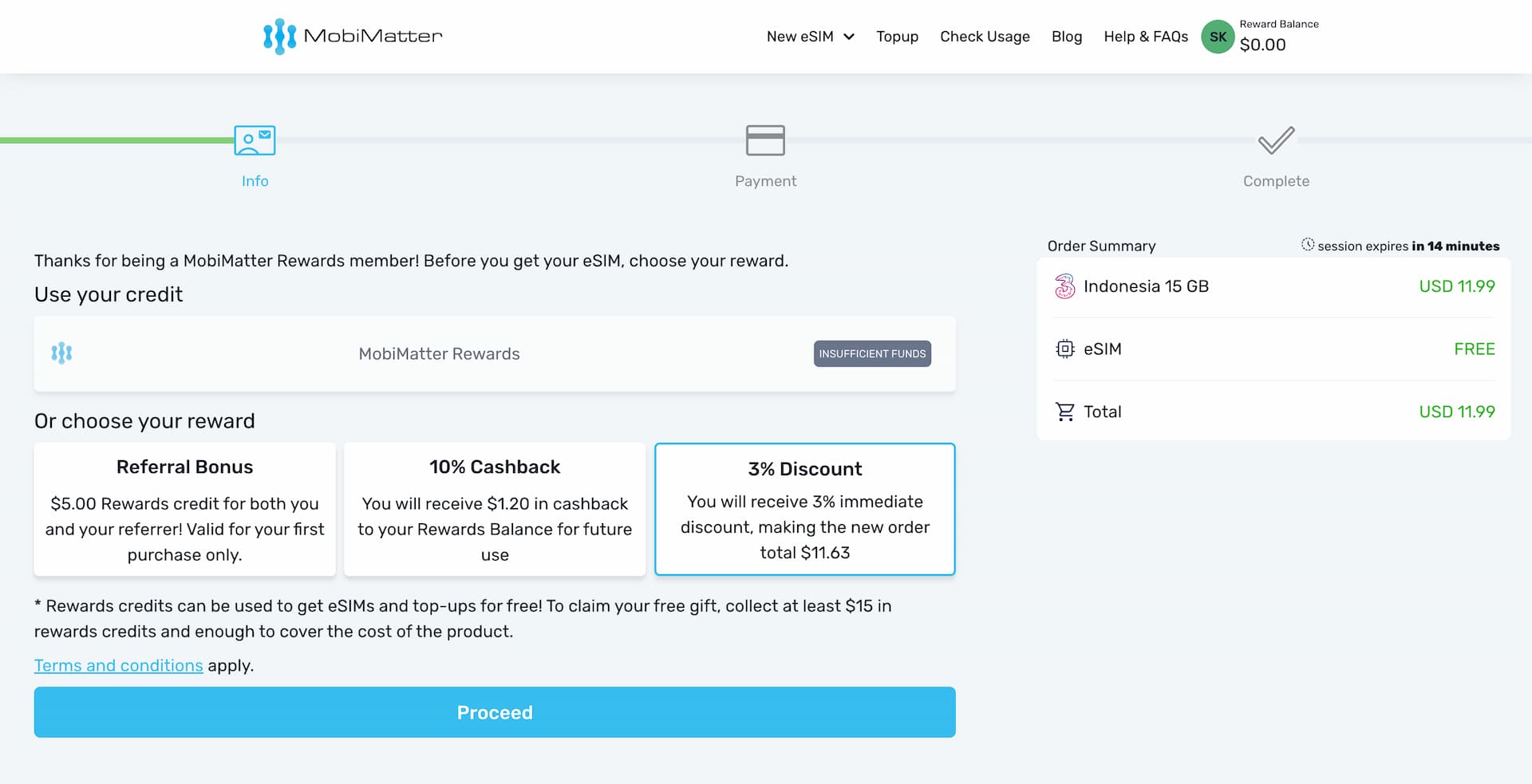Image resolution: width=1532 pixels, height=784 pixels.
Task: Click the Payment card step icon
Action: tap(765, 140)
